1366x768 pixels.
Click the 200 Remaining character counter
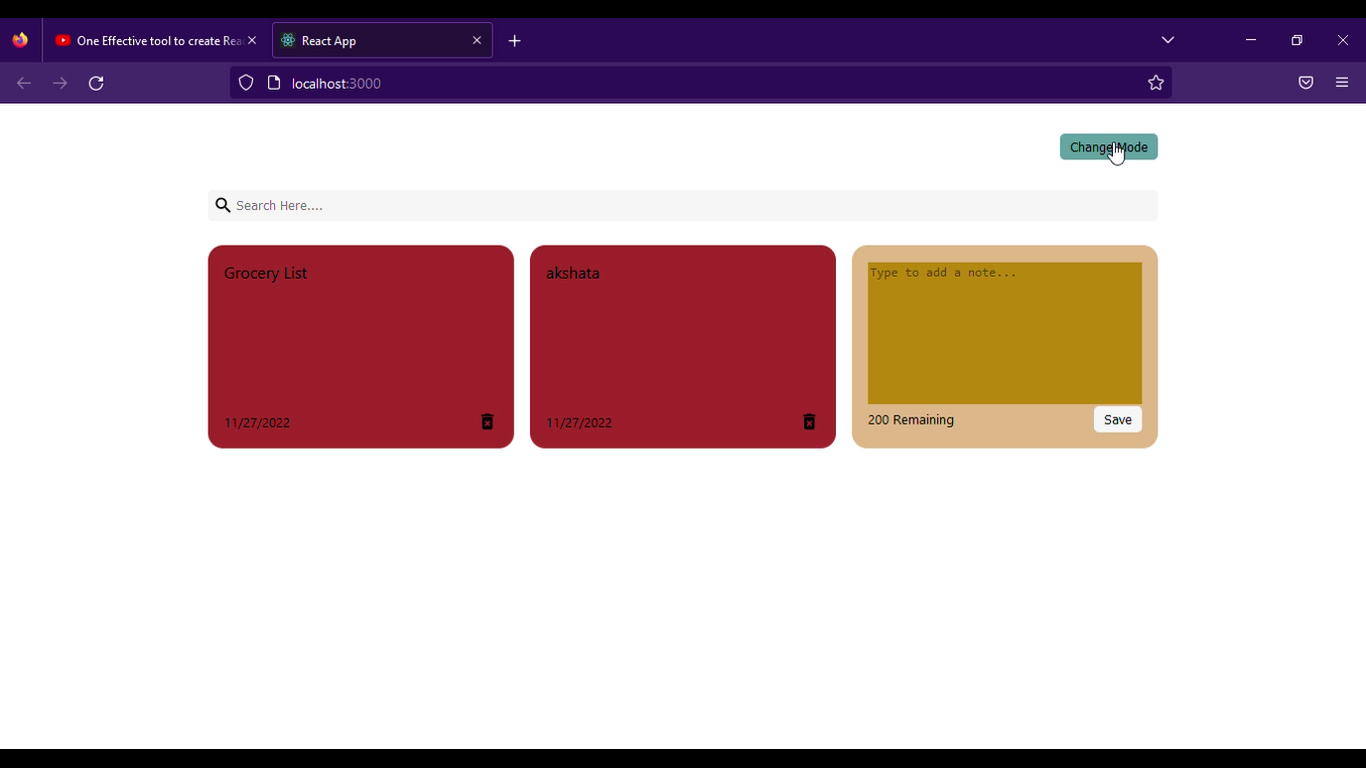911,419
